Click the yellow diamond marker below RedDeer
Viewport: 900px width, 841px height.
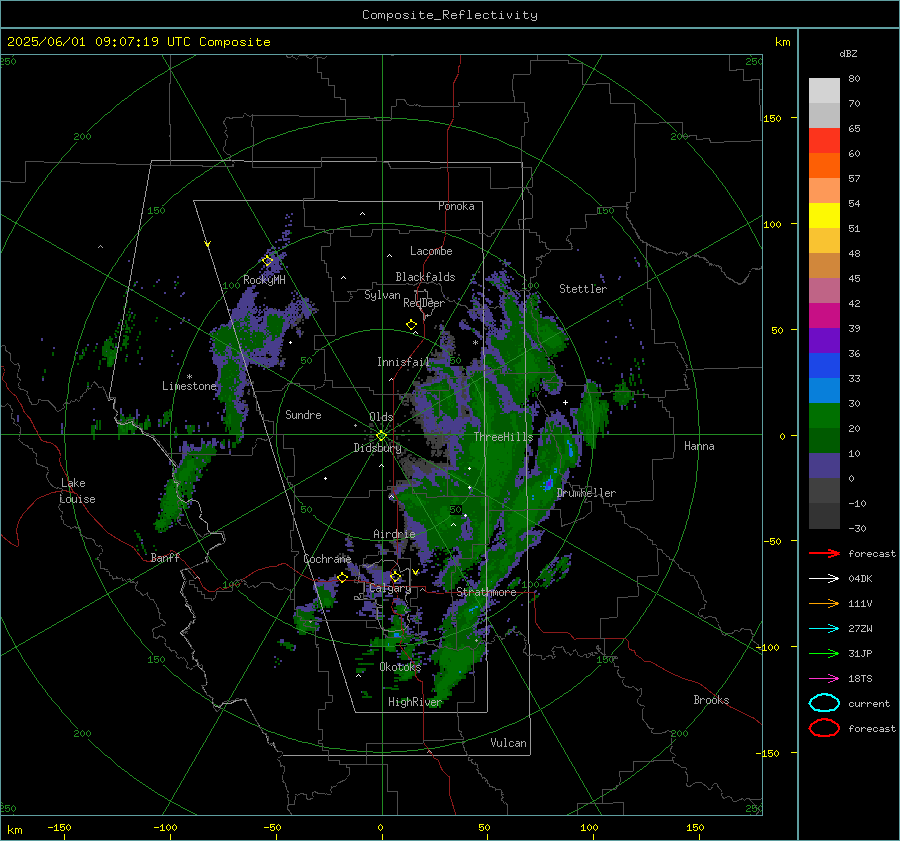(x=412, y=325)
